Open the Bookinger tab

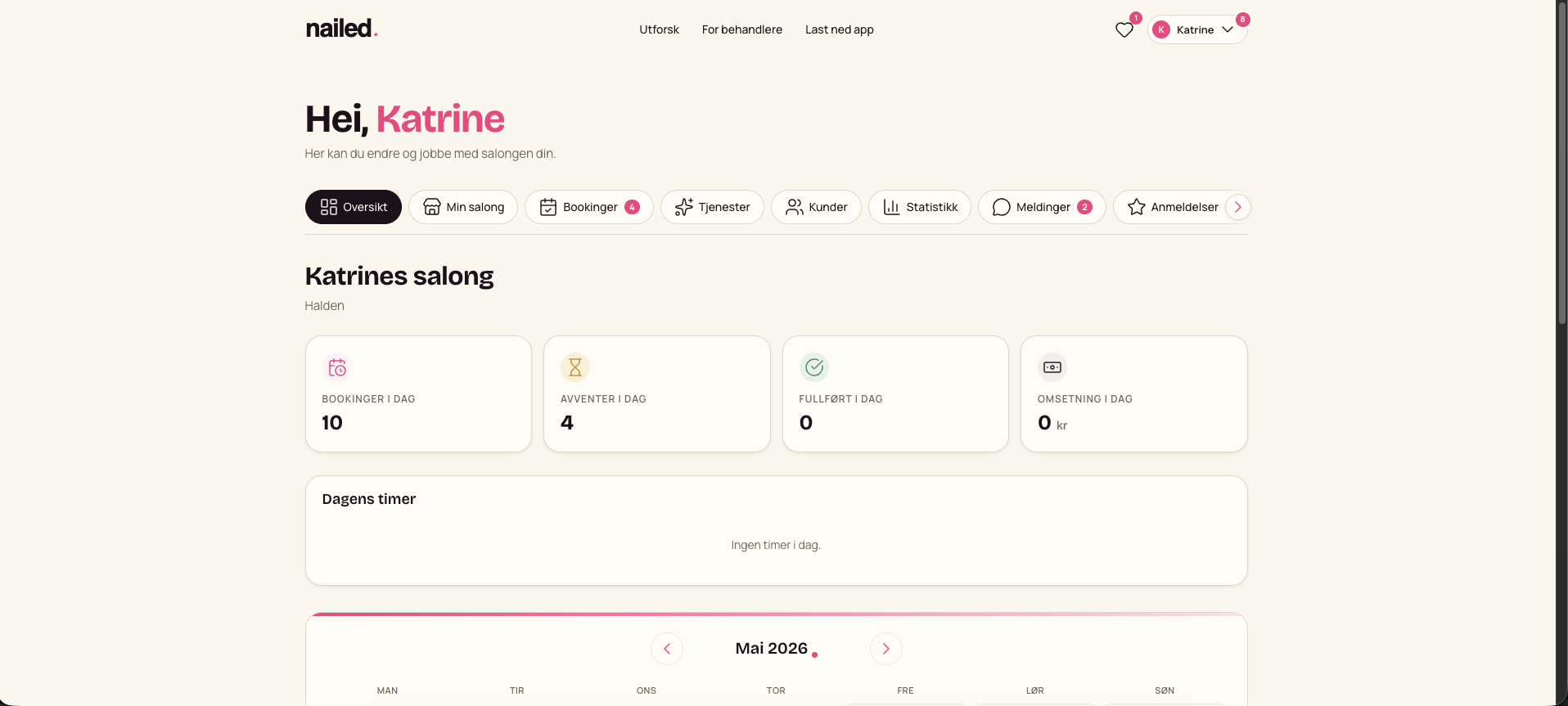pyautogui.click(x=589, y=207)
